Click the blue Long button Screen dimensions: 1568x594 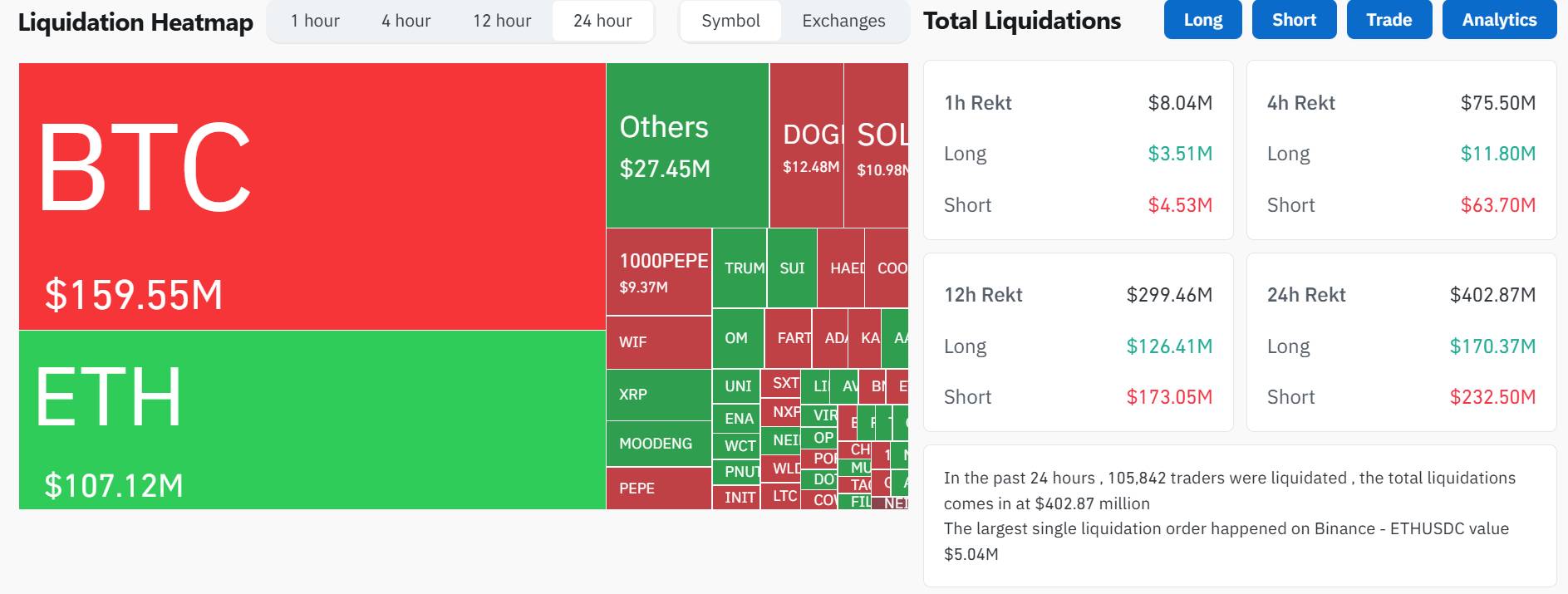pyautogui.click(x=1202, y=20)
